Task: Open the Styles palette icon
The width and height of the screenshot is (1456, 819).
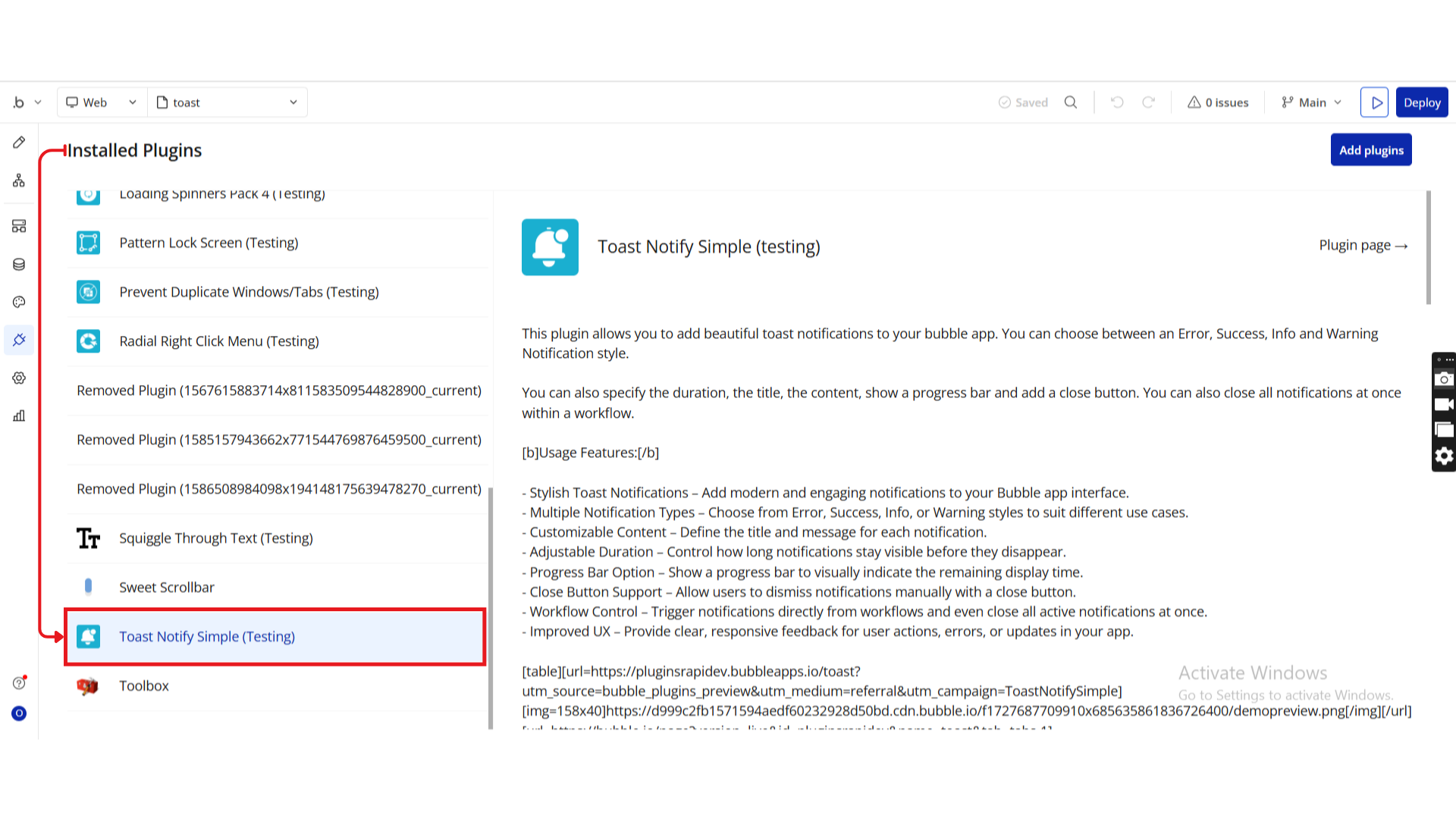Action: [19, 302]
